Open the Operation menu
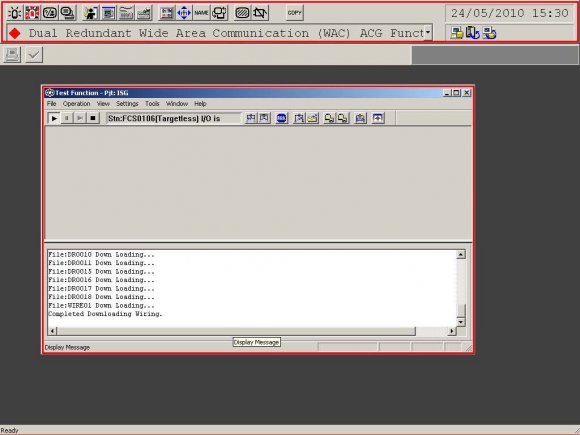580x435 pixels. click(76, 104)
